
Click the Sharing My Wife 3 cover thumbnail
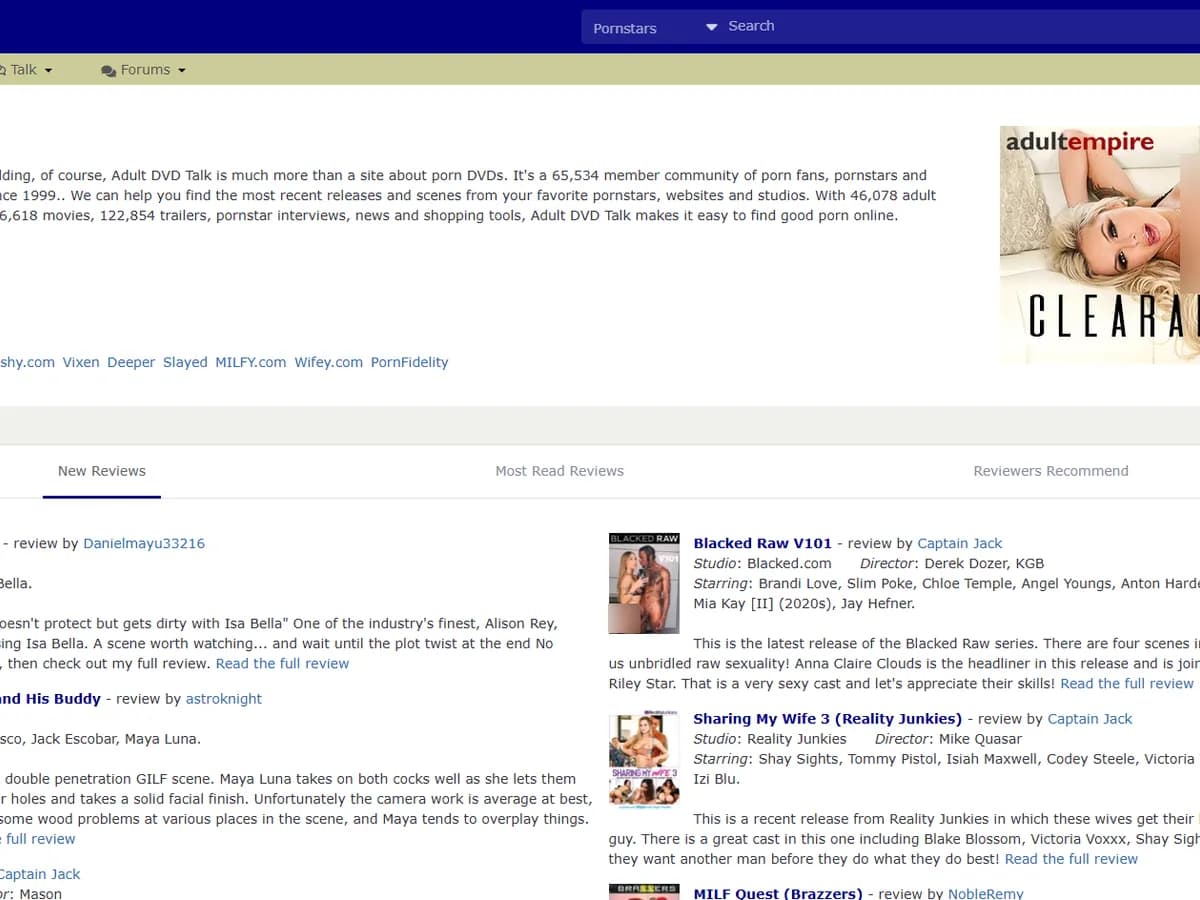click(644, 758)
